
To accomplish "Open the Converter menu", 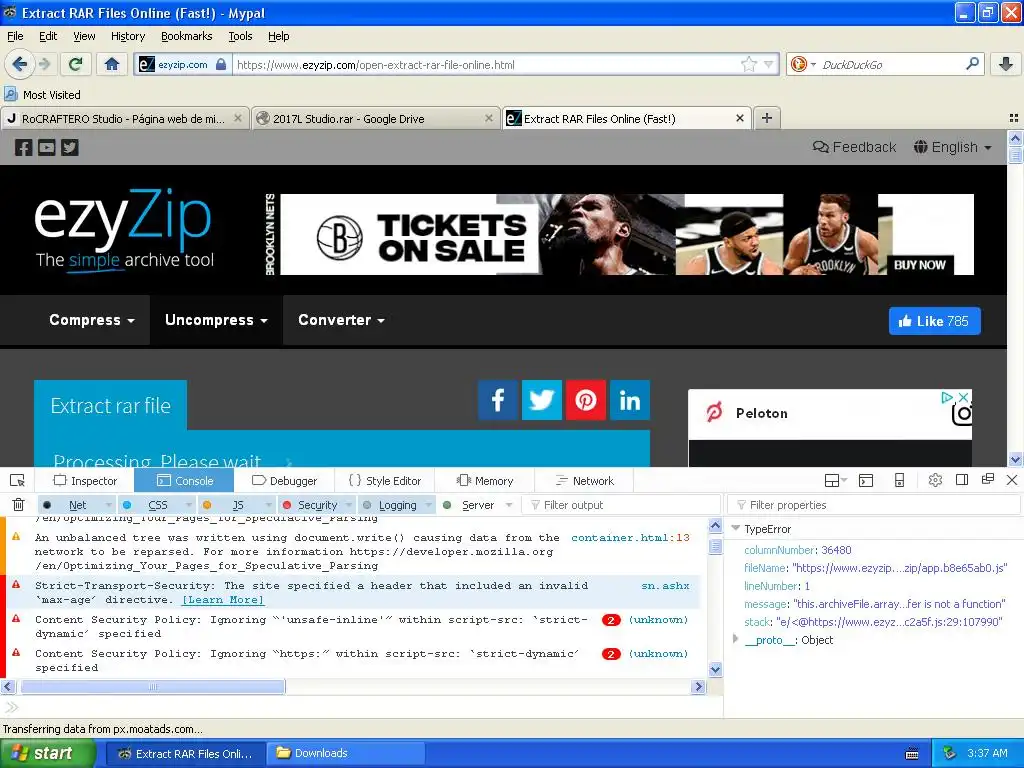I will point(341,320).
